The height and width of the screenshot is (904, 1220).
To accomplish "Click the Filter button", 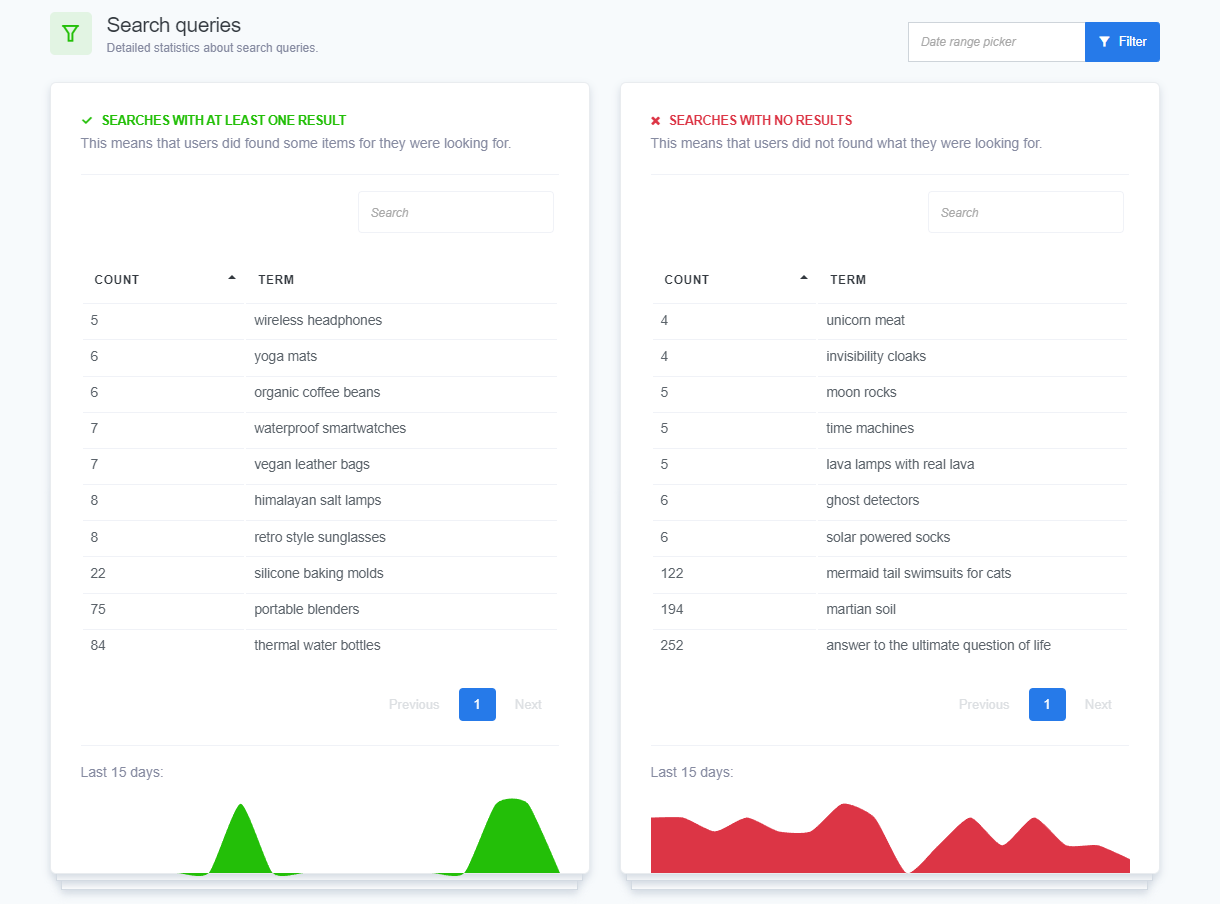I will coord(1122,42).
